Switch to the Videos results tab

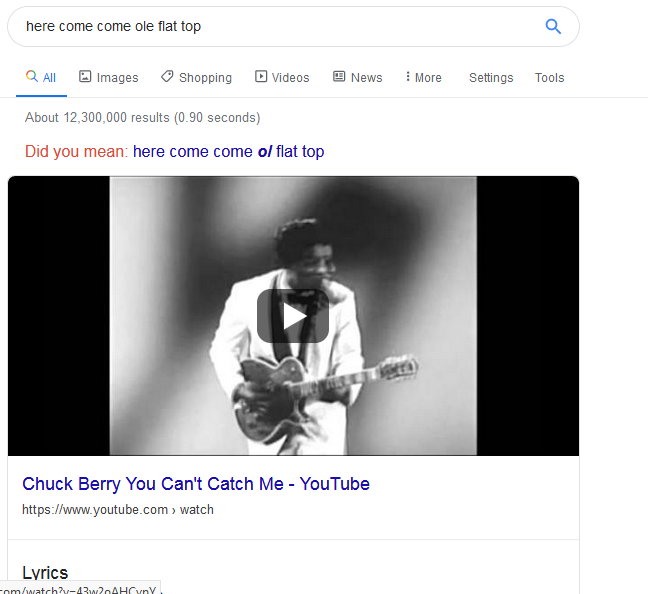click(x=290, y=77)
